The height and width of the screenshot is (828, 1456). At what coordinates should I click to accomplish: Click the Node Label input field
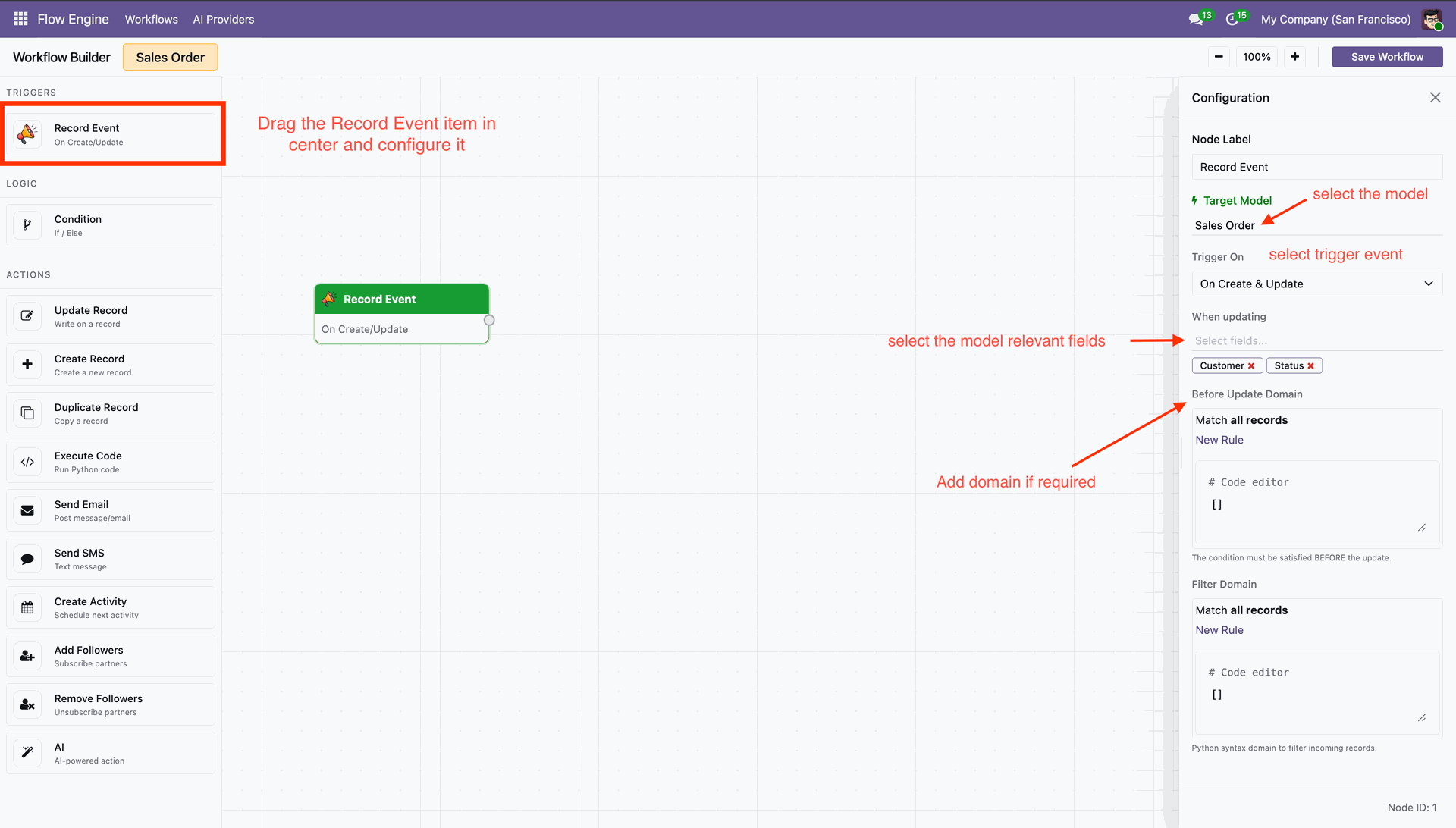tap(1316, 167)
